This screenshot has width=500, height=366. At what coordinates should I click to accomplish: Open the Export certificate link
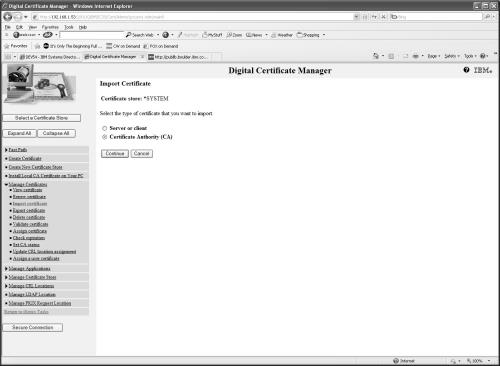pos(29,210)
